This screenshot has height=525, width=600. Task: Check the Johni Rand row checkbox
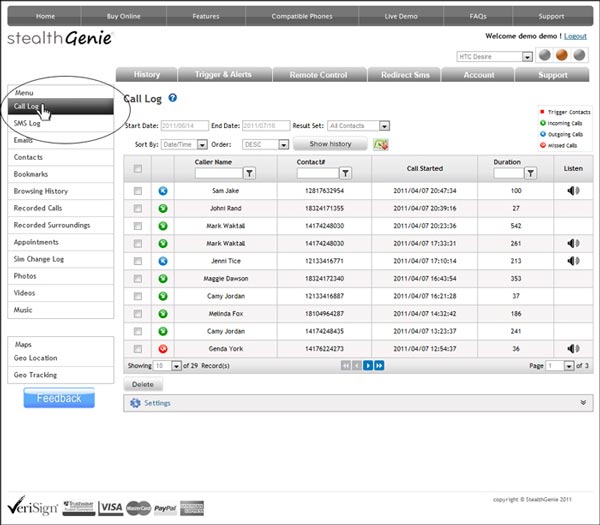[138, 209]
